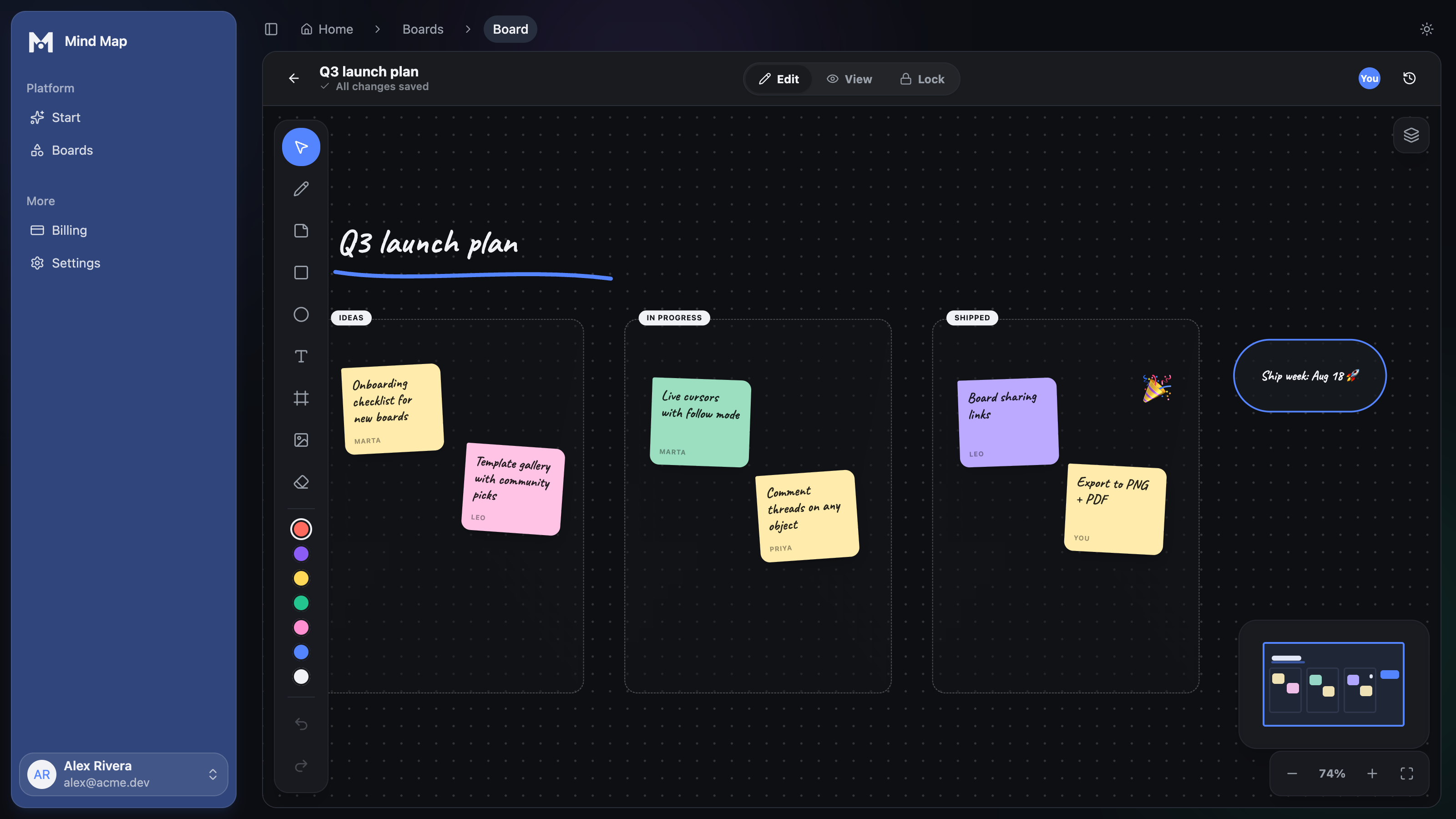Zoom out with the minus button

pos(1292,773)
